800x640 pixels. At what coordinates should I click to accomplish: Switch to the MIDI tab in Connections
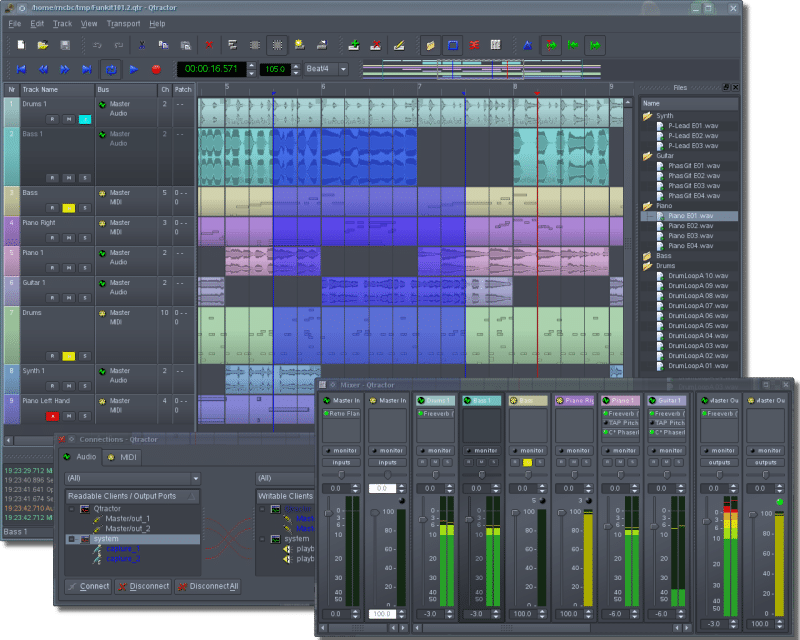click(x=122, y=457)
